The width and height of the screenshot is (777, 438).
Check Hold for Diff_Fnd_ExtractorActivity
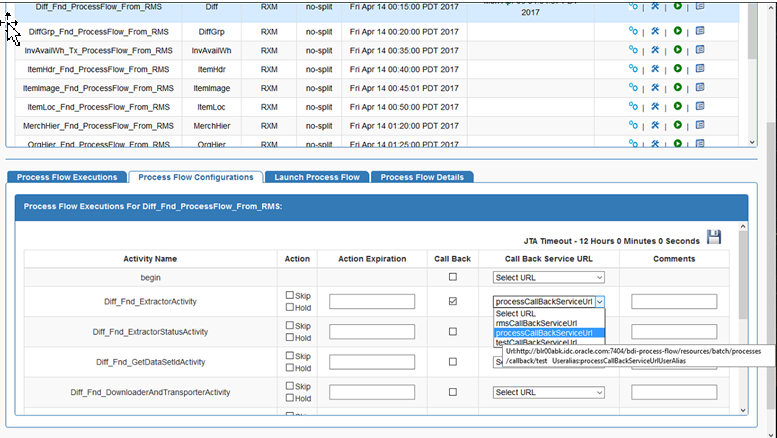(289, 307)
